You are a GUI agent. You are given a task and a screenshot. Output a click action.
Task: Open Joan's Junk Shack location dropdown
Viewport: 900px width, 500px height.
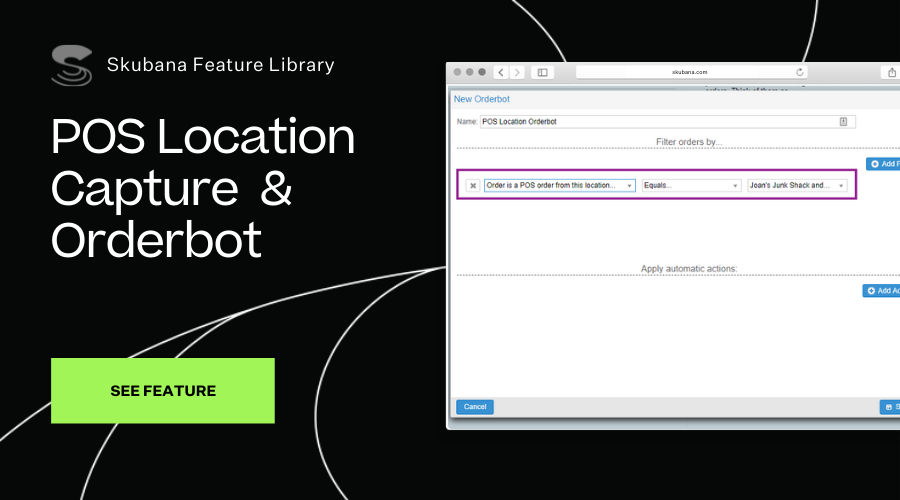click(797, 185)
